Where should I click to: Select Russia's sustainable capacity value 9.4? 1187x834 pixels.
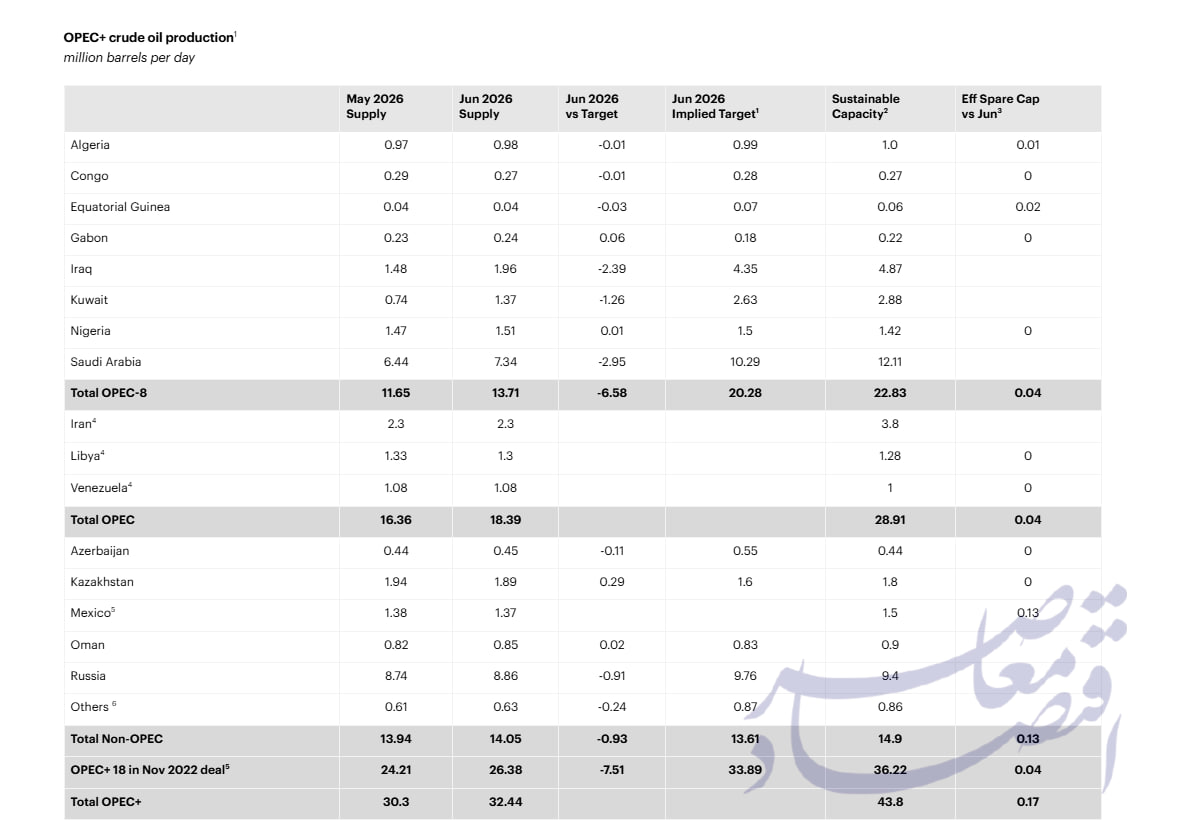[x=890, y=676]
